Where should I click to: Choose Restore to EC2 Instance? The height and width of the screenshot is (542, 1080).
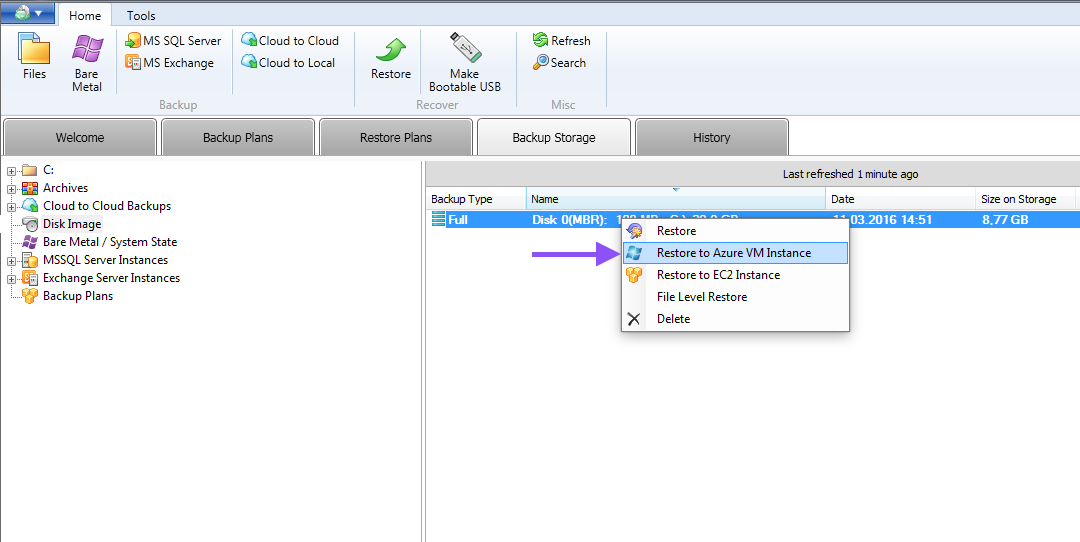[x=735, y=275]
